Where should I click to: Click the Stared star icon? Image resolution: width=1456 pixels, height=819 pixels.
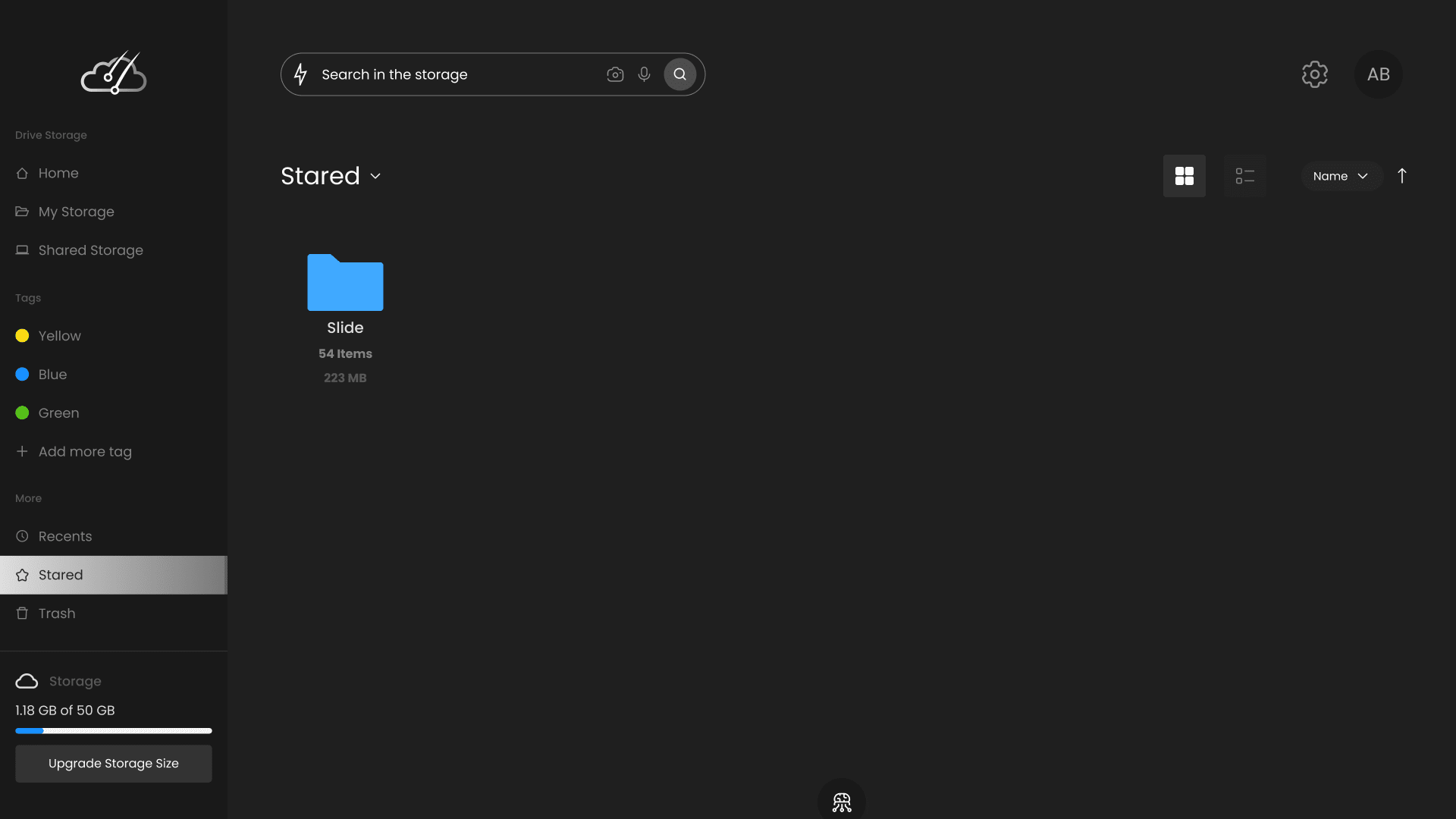(x=22, y=575)
